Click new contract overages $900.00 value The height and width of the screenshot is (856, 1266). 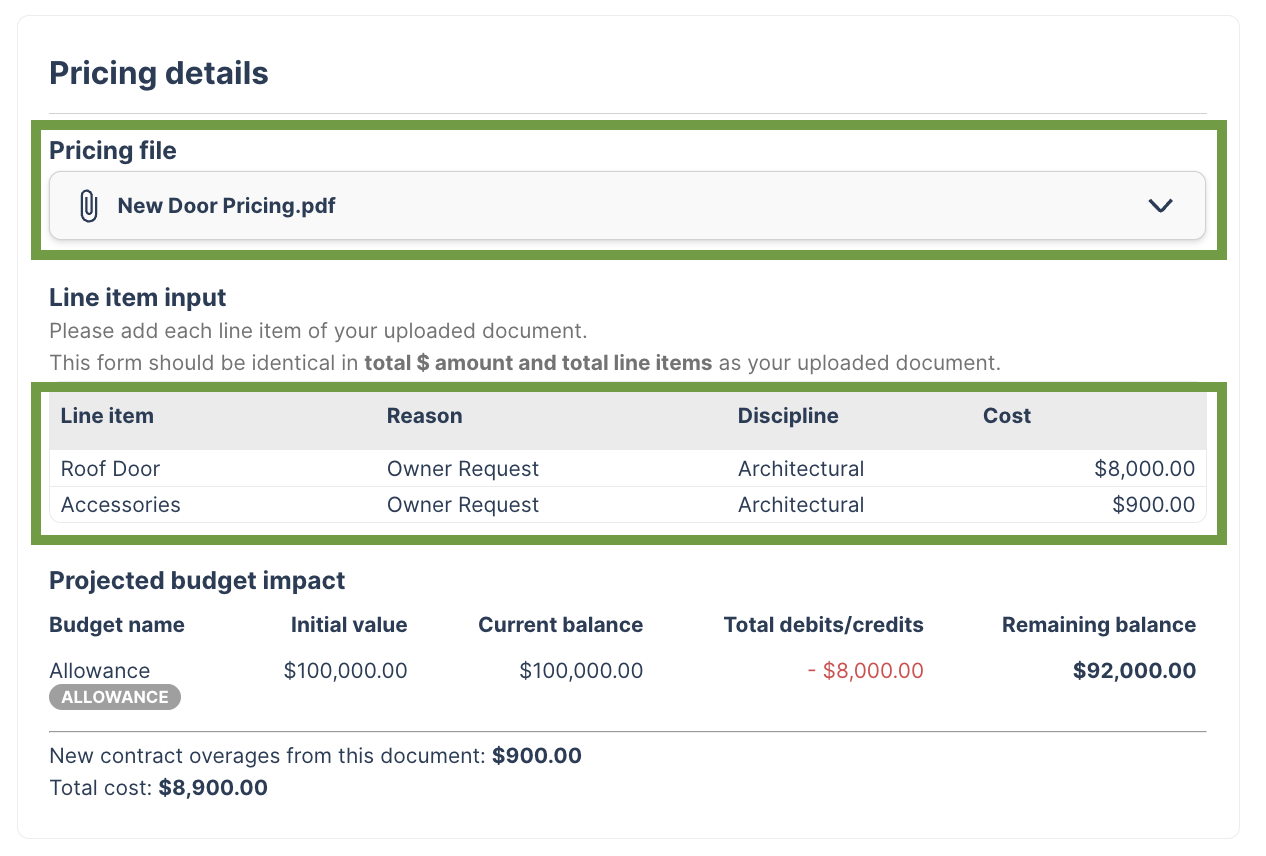click(536, 756)
